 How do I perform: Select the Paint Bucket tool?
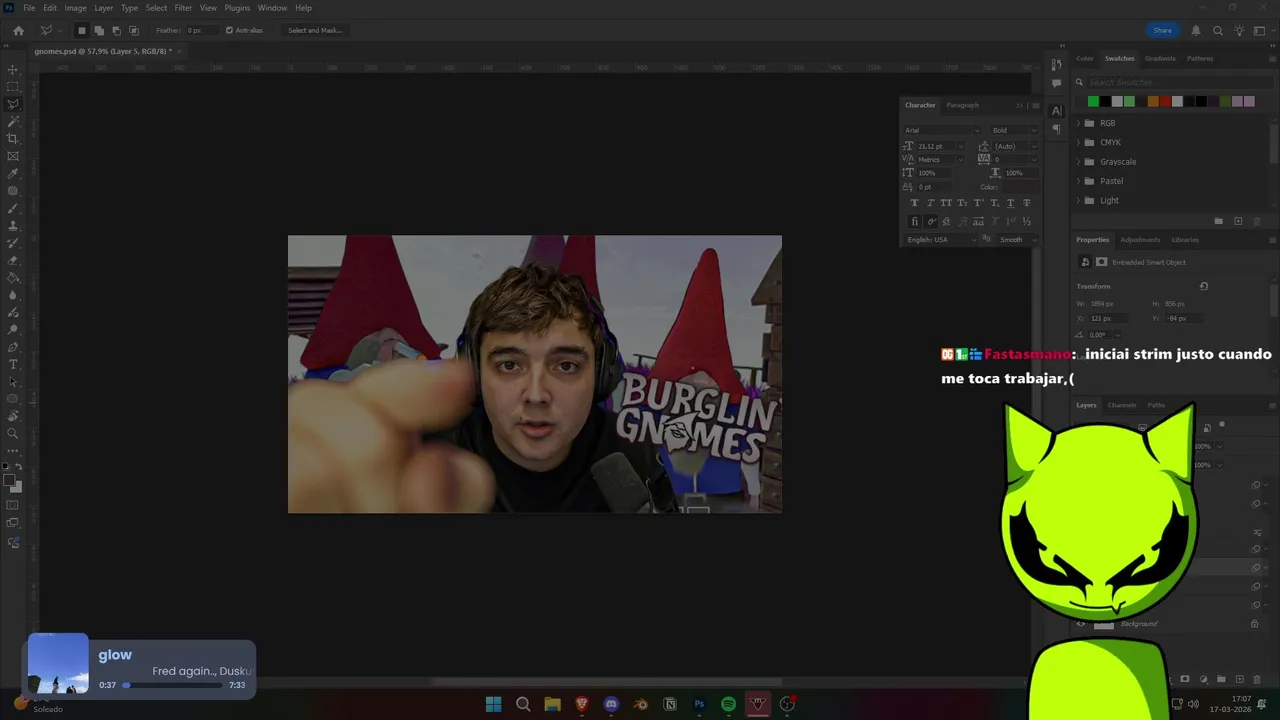click(13, 277)
